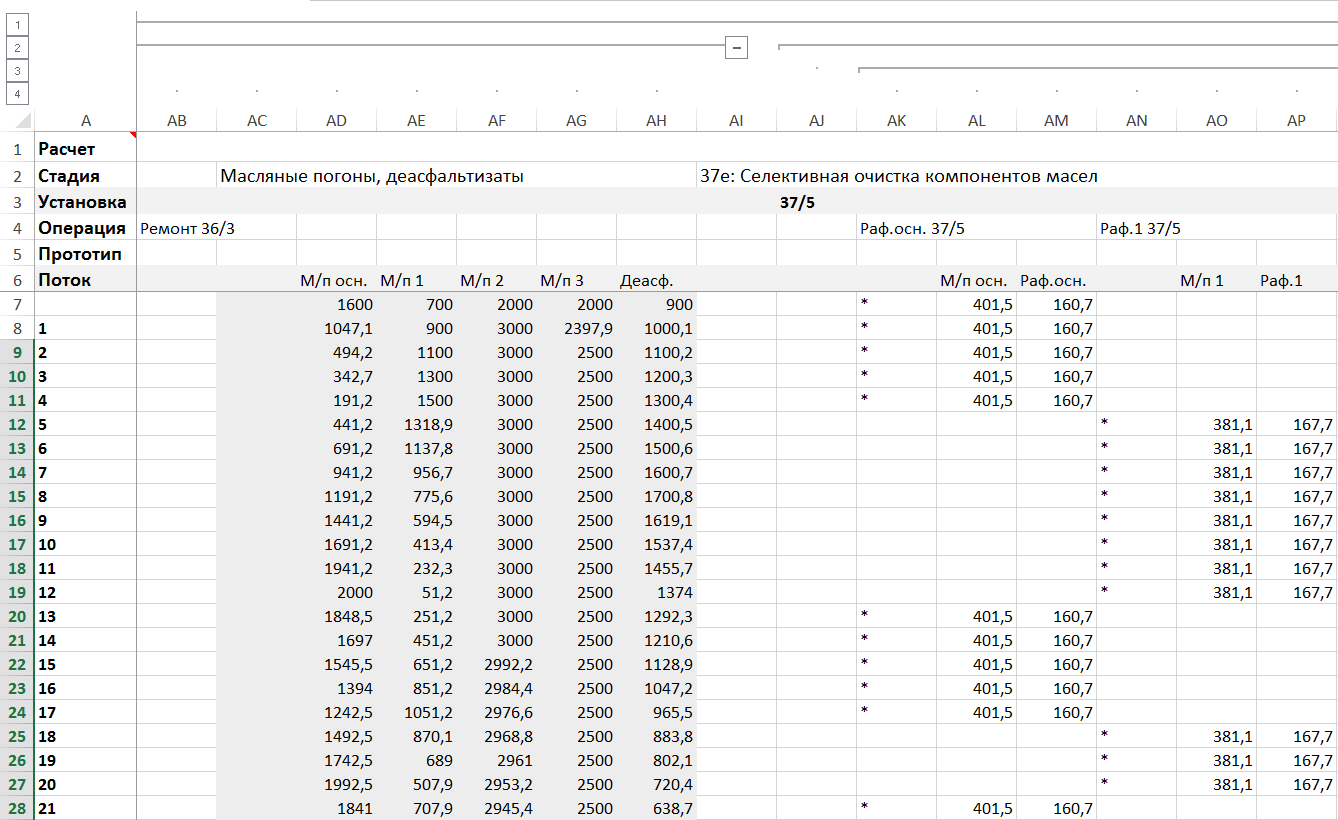Click the Select All corner triangle
The height and width of the screenshot is (820, 1338).
24,121
